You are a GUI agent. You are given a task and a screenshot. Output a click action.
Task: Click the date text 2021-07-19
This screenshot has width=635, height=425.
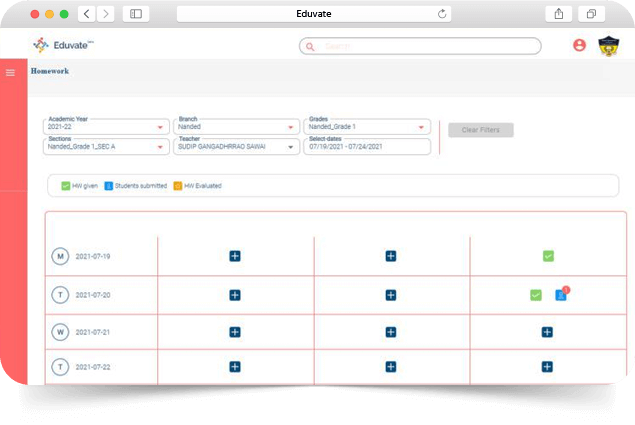coord(93,256)
